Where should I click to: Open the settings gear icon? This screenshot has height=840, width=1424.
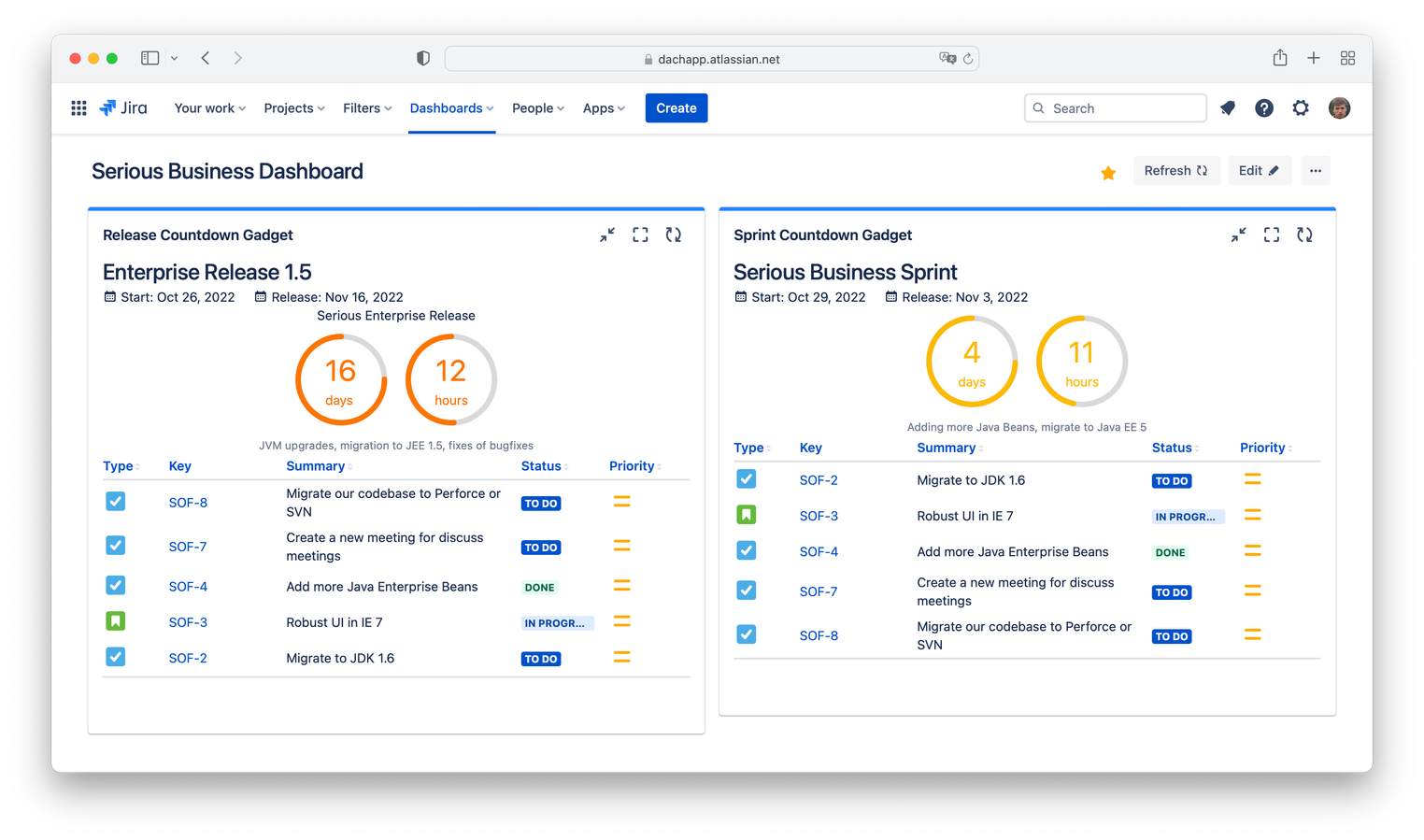coord(1301,108)
